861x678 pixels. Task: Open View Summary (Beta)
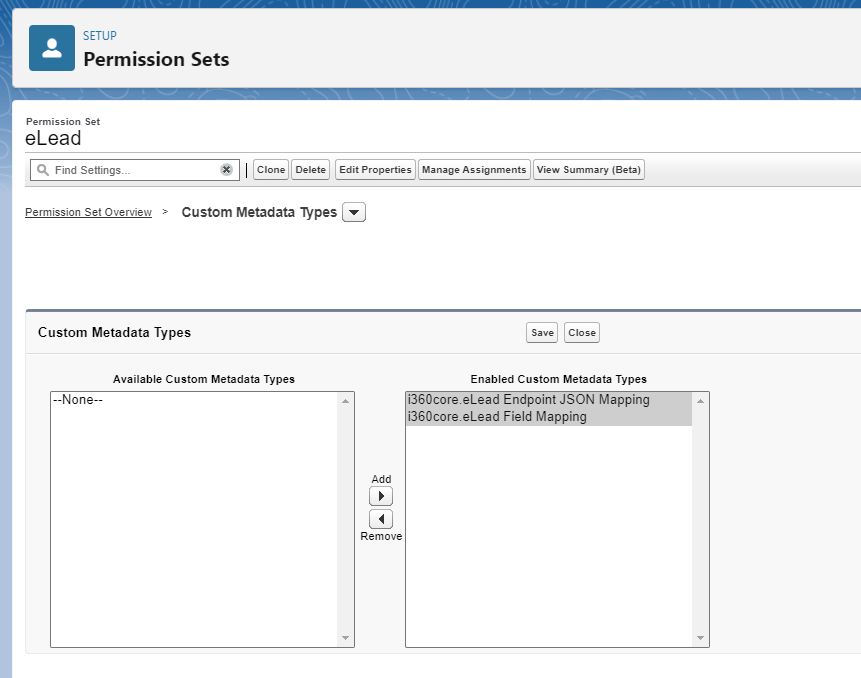tap(588, 169)
